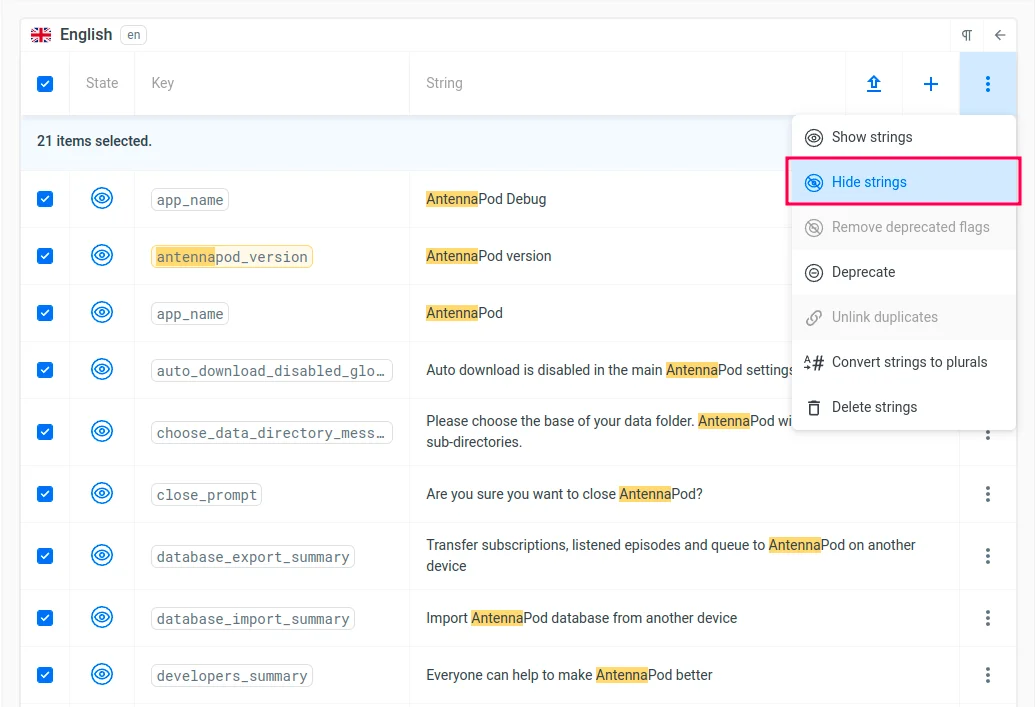Image resolution: width=1035 pixels, height=707 pixels.
Task: Open three-dot menu for database_import_summary row
Action: (x=988, y=618)
